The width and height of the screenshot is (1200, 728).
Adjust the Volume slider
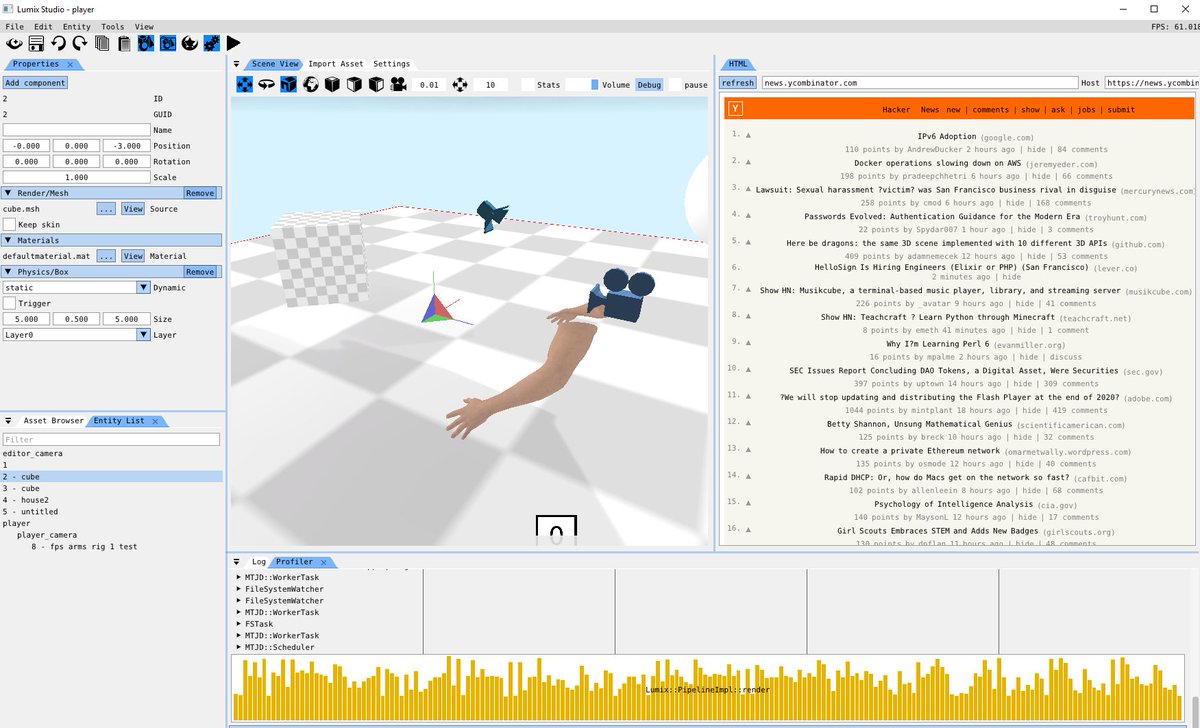[582, 85]
